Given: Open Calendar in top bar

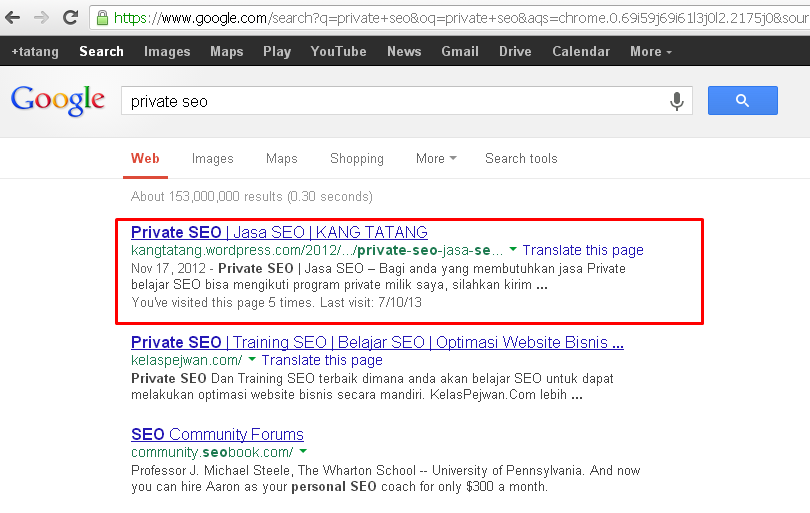Looking at the screenshot, I should pos(581,52).
